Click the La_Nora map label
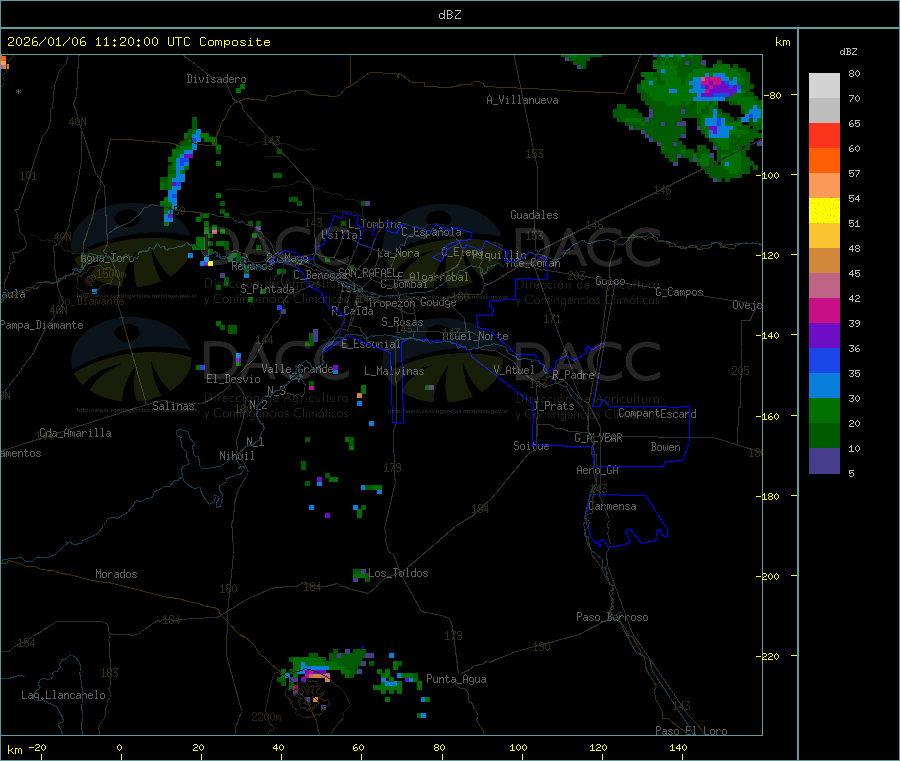Screen dimensions: 900x761 pyautogui.click(x=398, y=253)
